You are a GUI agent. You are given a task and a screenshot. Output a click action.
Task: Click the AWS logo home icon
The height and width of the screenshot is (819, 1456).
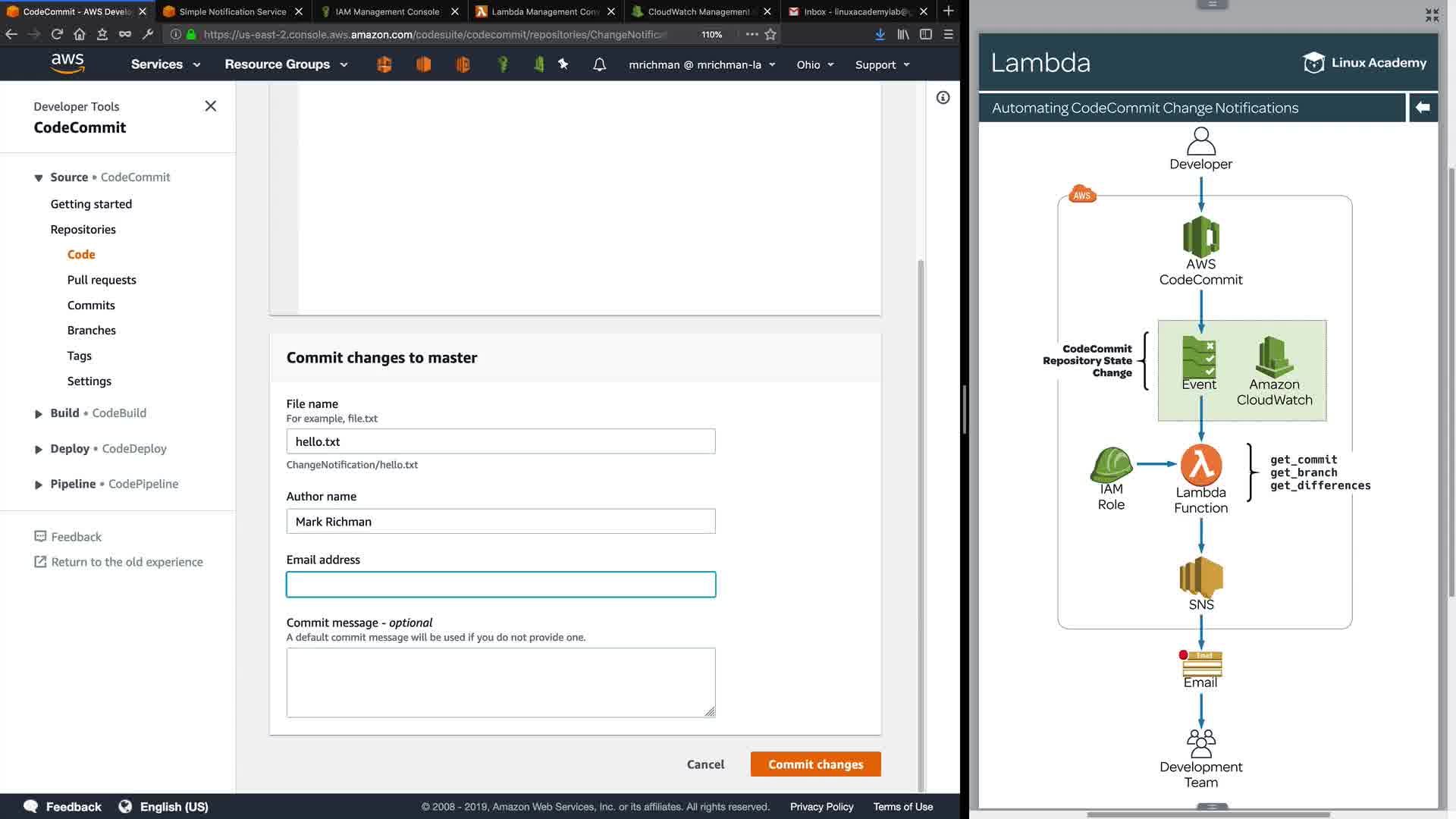[67, 64]
